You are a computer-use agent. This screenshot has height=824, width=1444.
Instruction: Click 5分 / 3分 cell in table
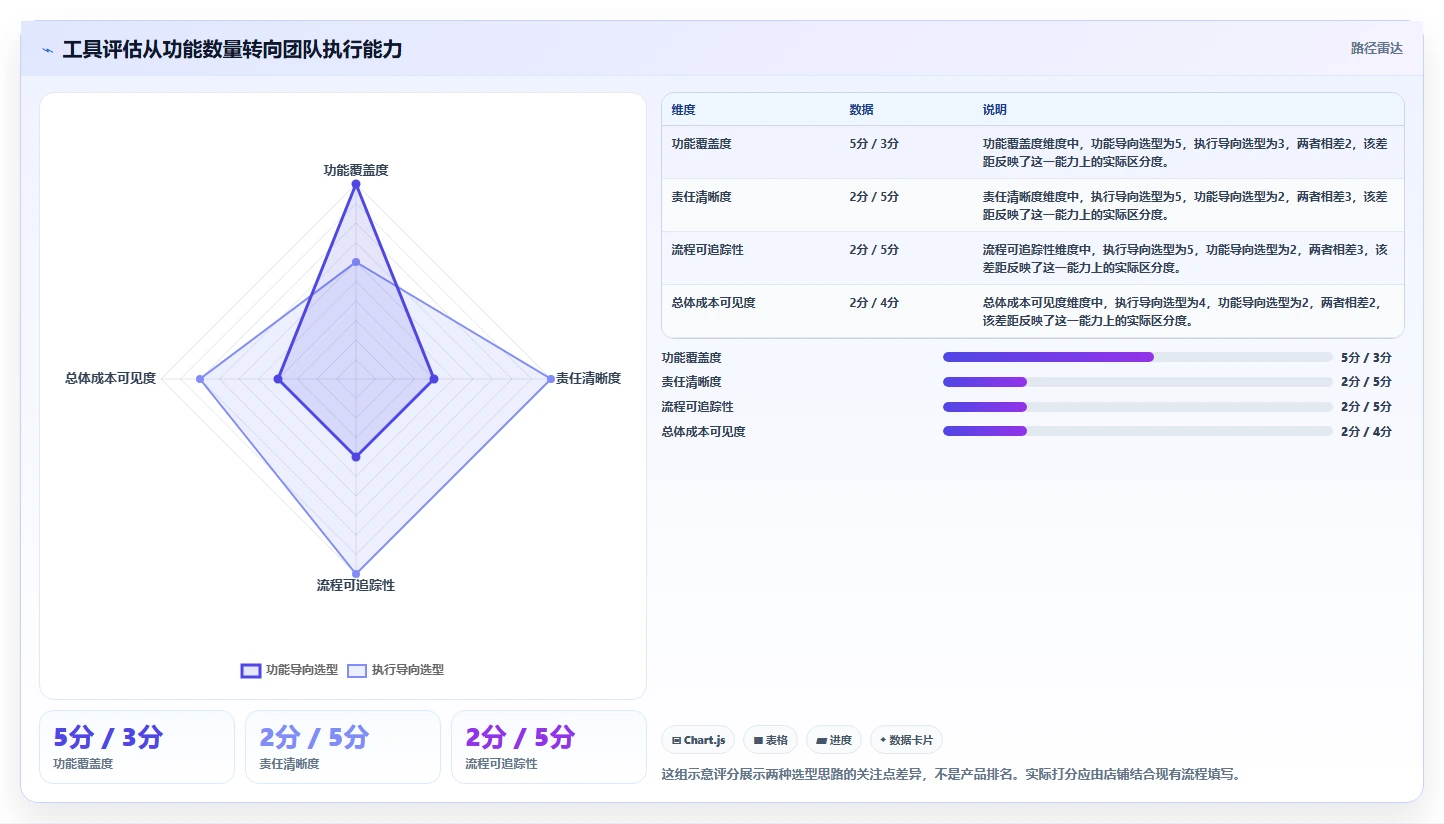click(x=874, y=144)
